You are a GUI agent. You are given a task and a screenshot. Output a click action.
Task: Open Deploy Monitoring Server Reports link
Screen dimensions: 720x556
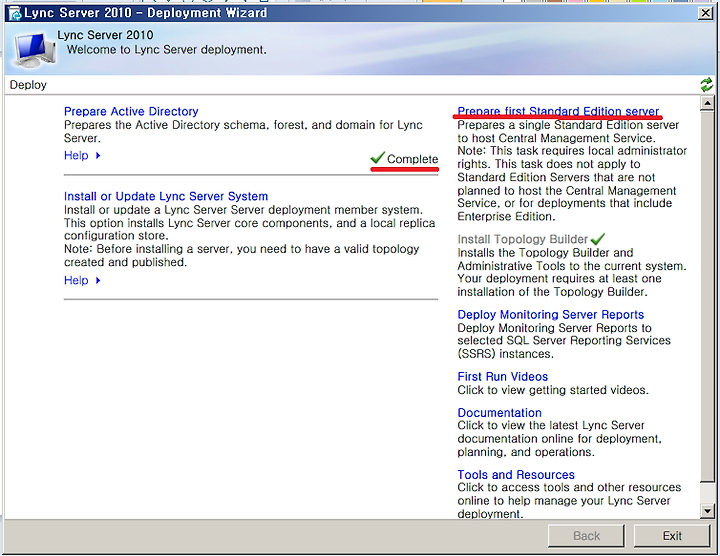(551, 315)
